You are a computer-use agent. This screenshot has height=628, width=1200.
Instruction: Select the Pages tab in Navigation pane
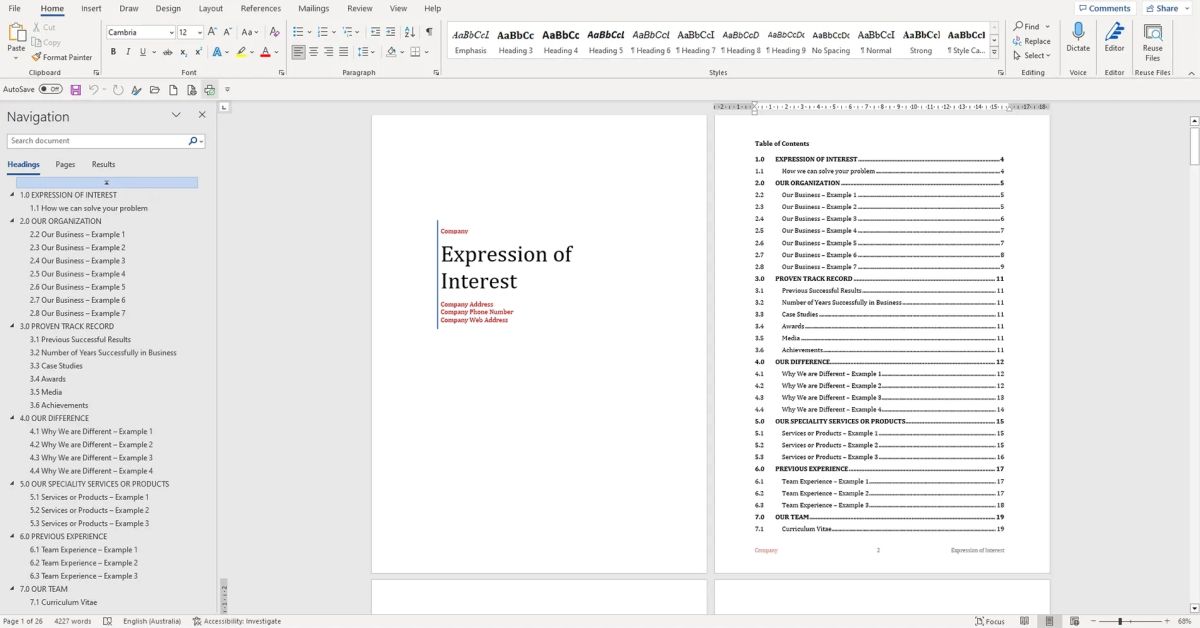click(65, 164)
